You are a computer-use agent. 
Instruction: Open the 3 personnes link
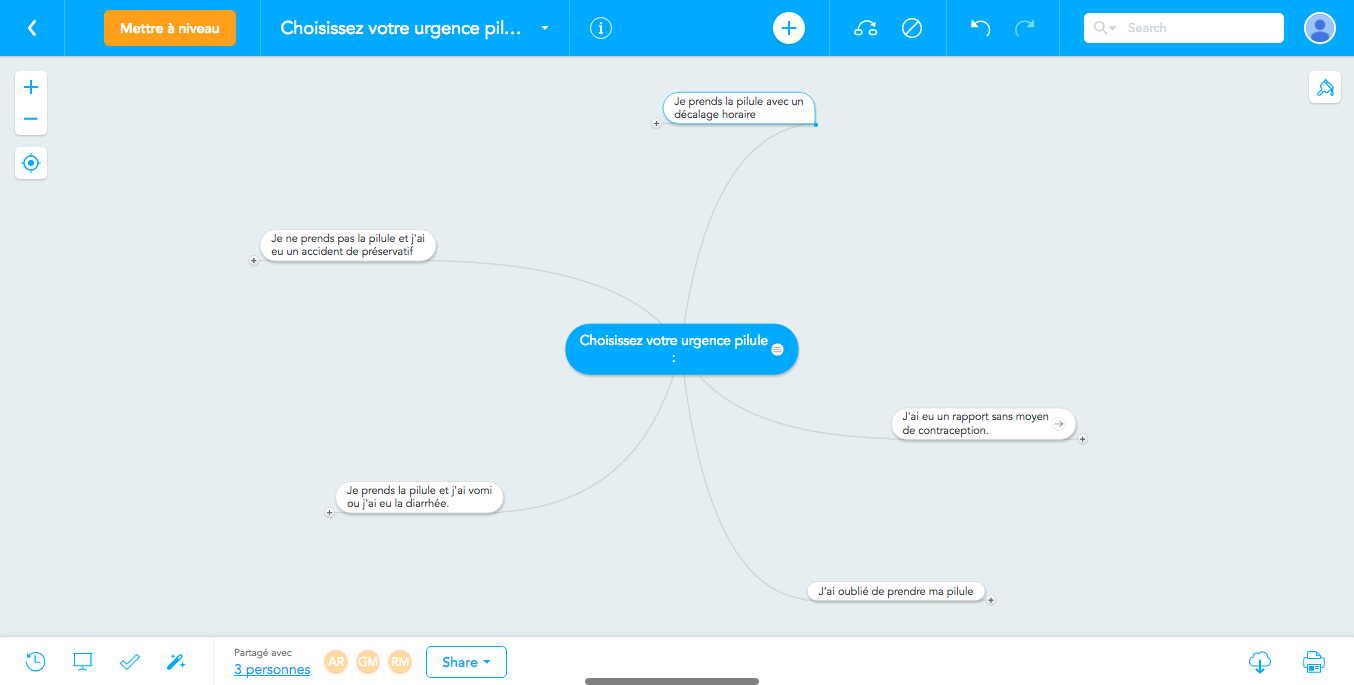(272, 669)
